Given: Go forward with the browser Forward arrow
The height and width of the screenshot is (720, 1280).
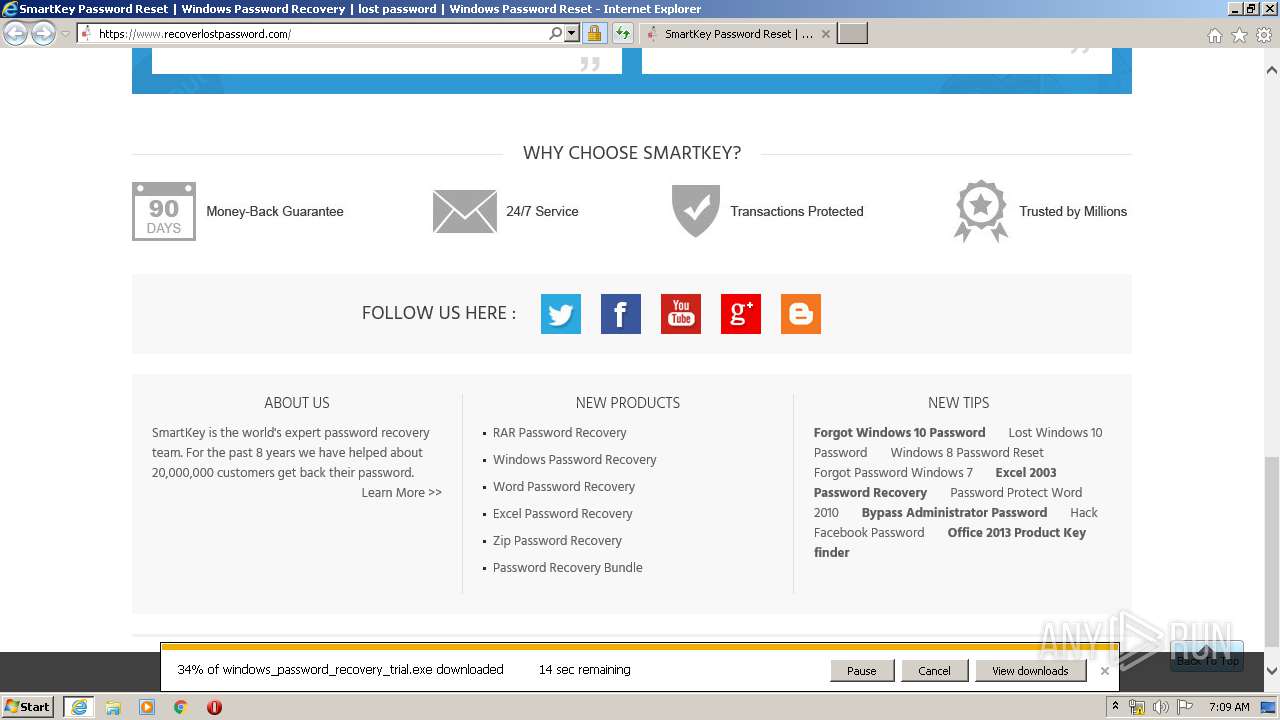Looking at the screenshot, I should [x=43, y=34].
